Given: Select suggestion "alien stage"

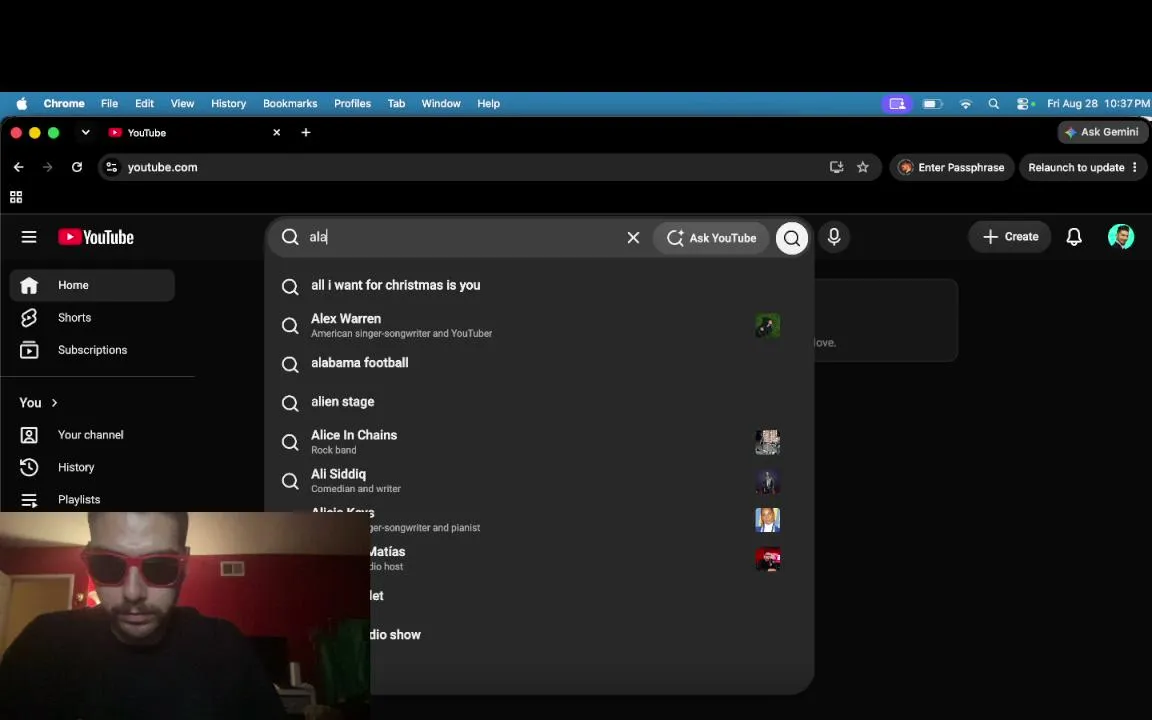Looking at the screenshot, I should coord(539,402).
